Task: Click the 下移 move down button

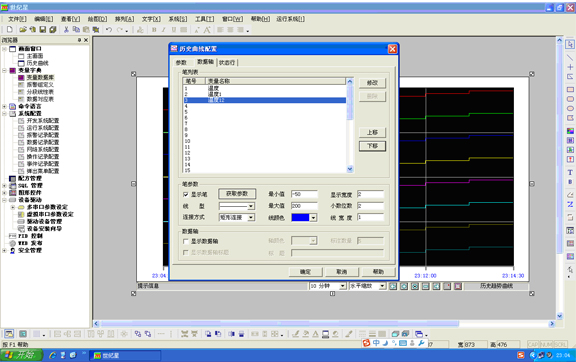Action: pos(372,146)
